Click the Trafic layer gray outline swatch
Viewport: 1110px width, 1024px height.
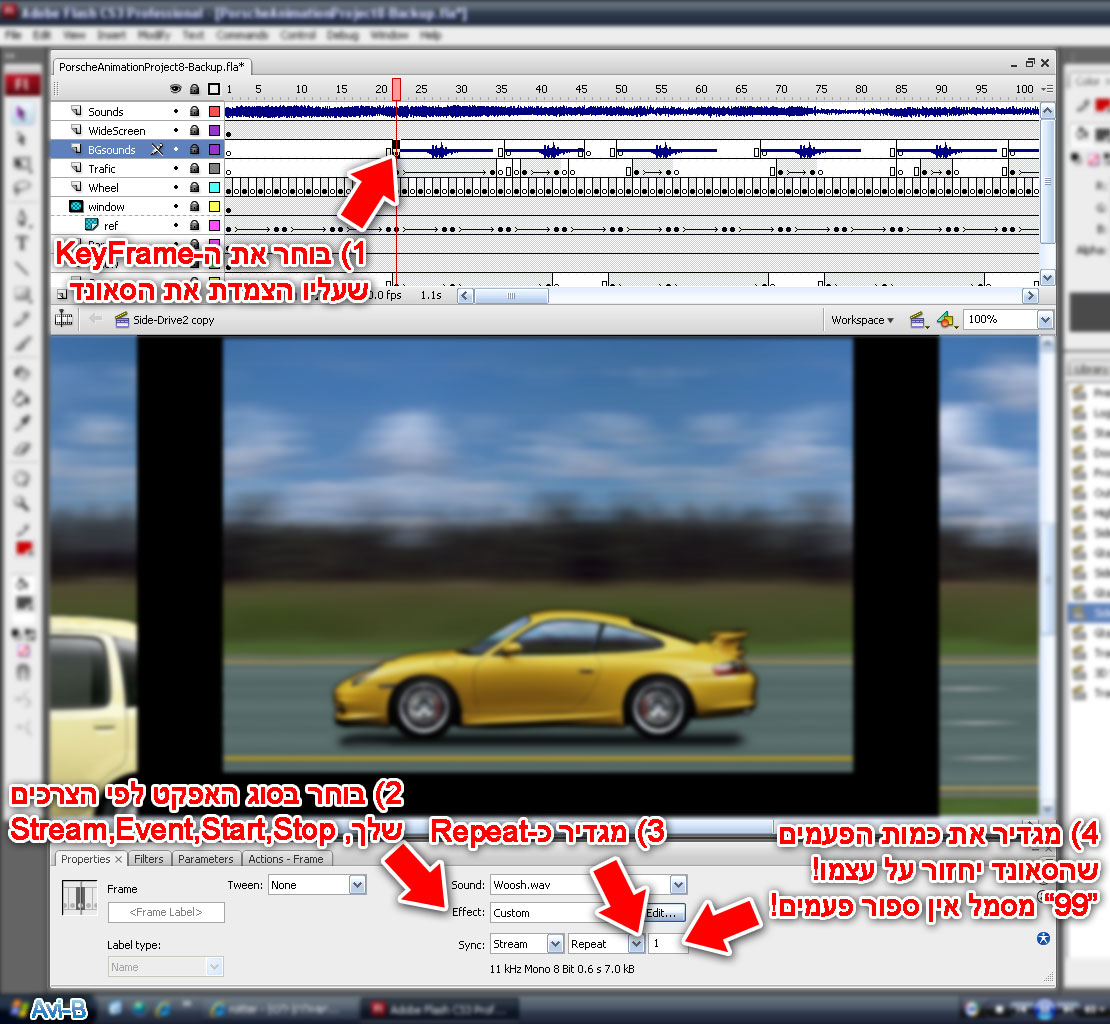pyautogui.click(x=213, y=169)
